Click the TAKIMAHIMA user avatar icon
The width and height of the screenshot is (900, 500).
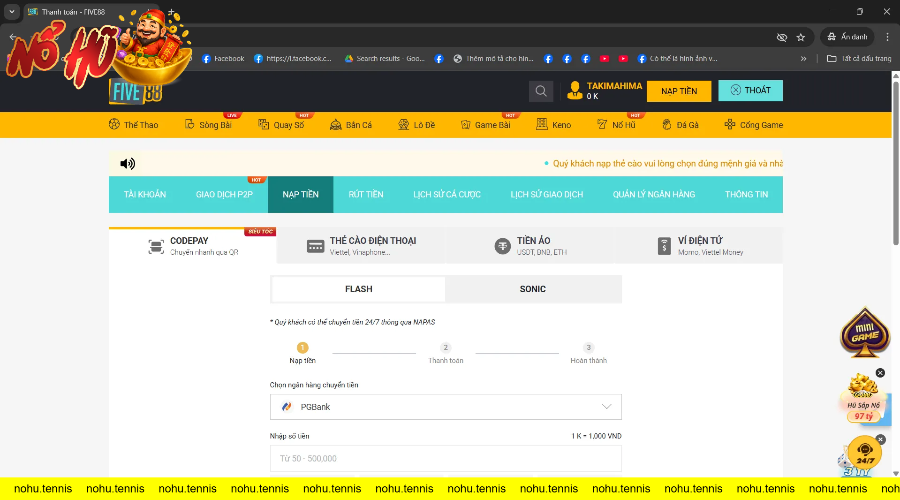click(x=574, y=91)
